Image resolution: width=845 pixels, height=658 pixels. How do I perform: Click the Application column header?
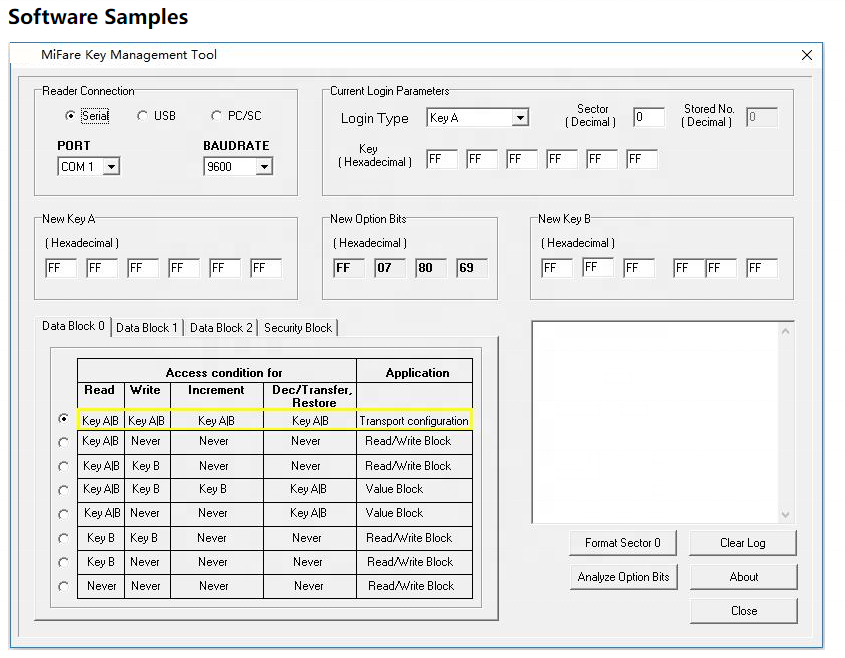417,373
